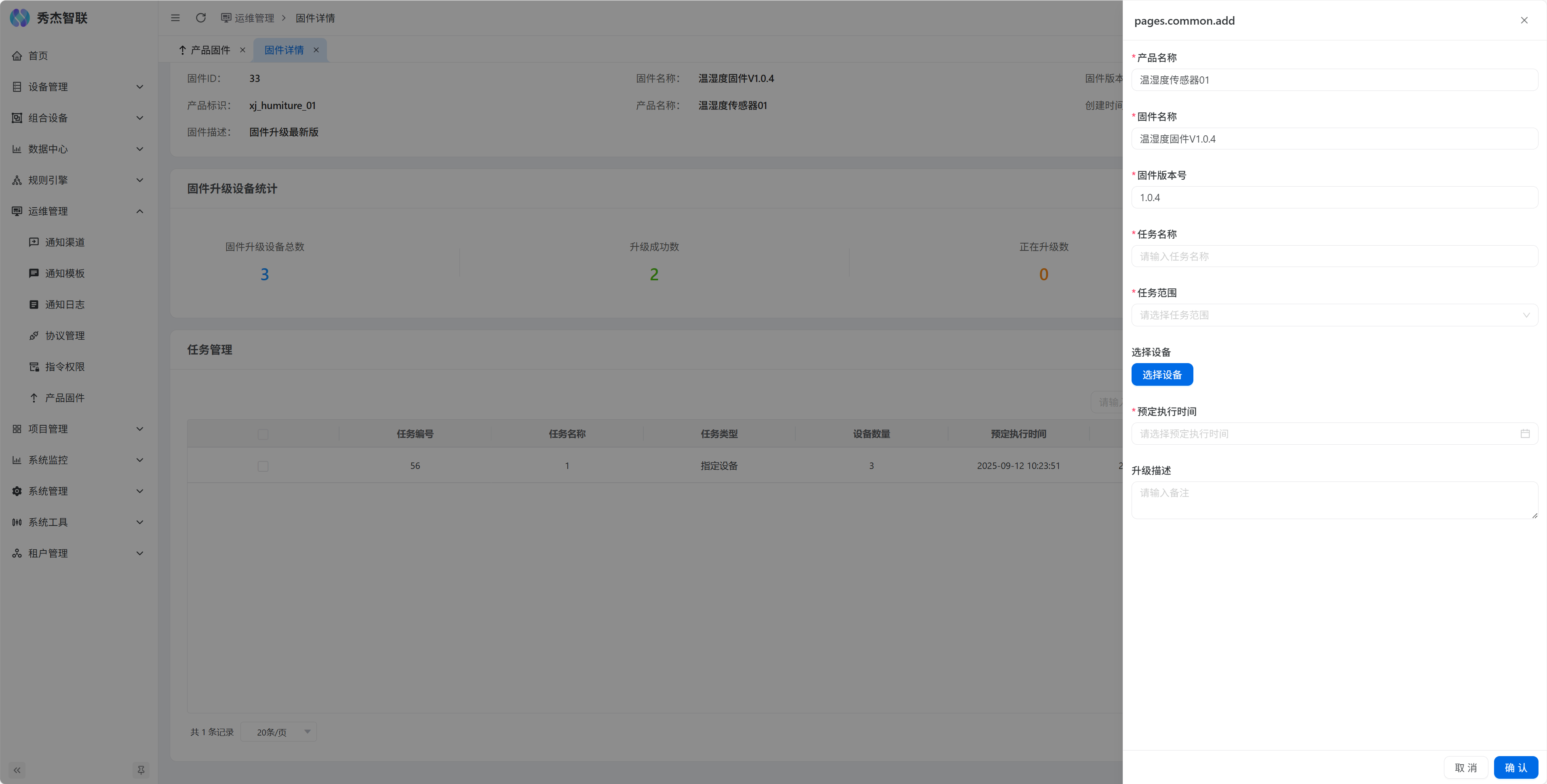Toggle the select-all checkbox in table header

click(x=262, y=434)
